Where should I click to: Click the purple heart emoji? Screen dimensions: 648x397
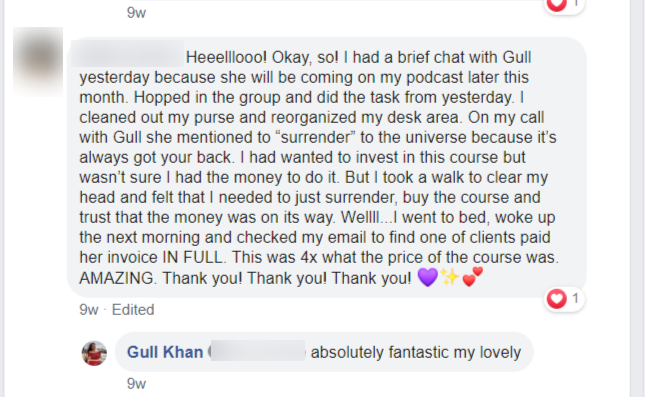click(x=428, y=277)
